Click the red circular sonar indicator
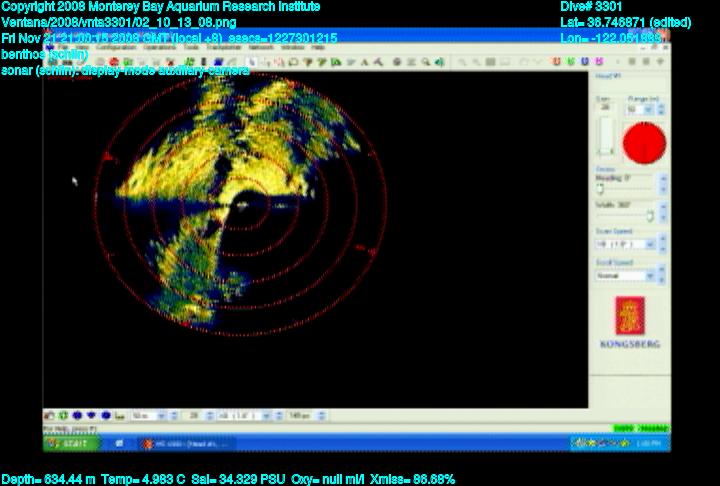 pos(644,143)
